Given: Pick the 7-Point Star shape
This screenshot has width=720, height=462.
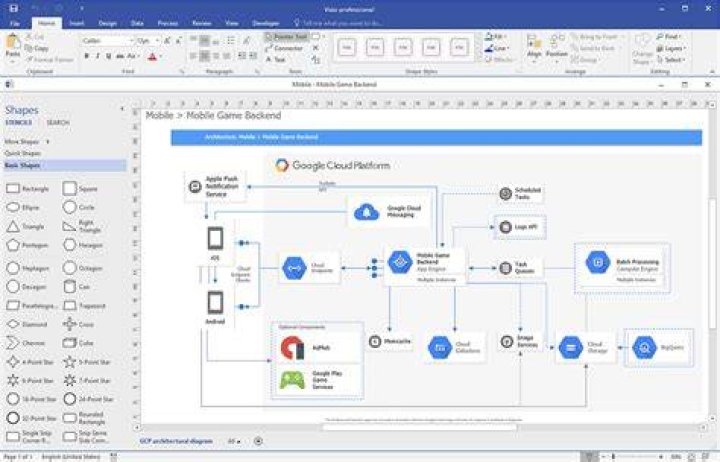Looking at the screenshot, I should 87,381.
